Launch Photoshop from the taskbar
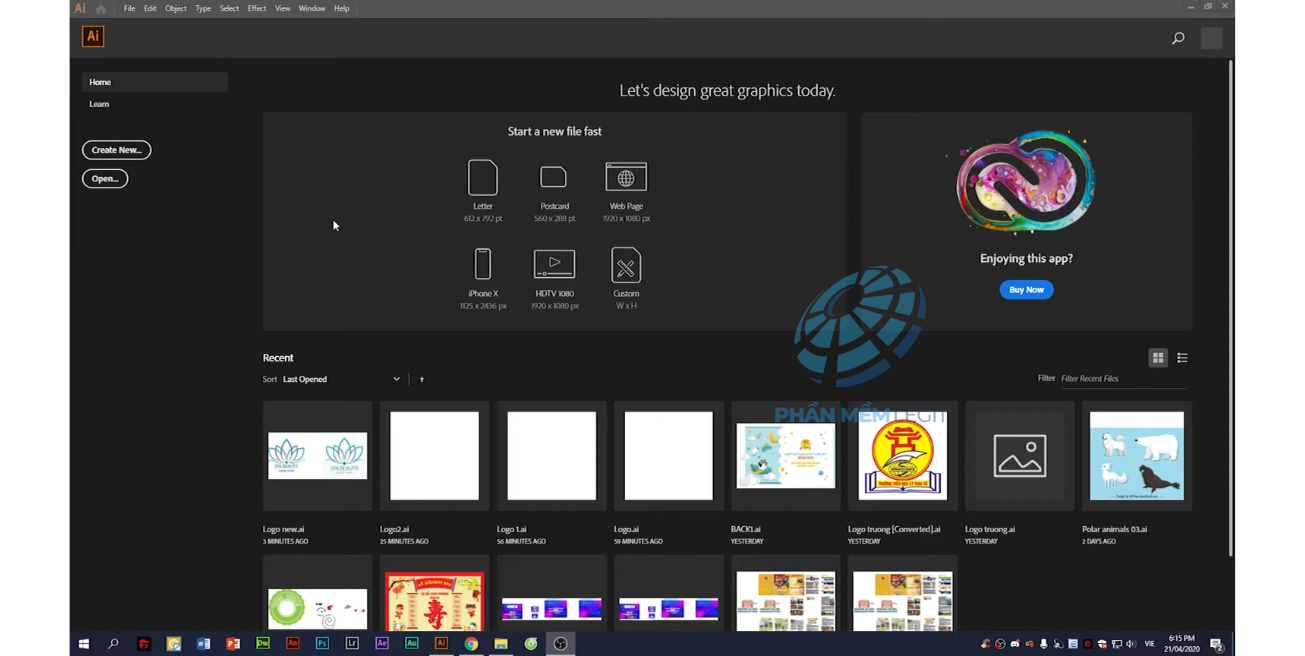 (322, 644)
